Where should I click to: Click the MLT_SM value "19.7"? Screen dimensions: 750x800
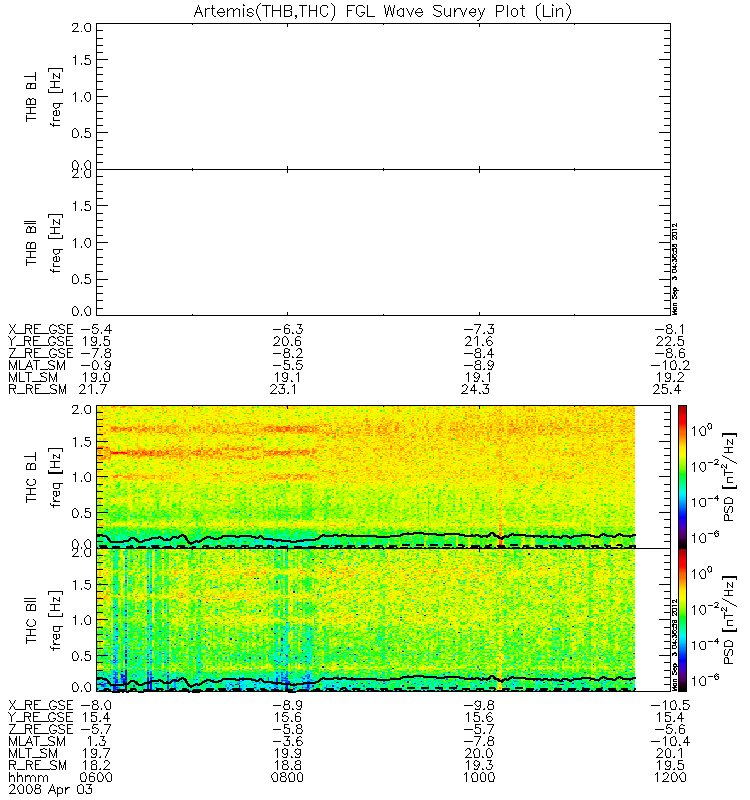96,754
